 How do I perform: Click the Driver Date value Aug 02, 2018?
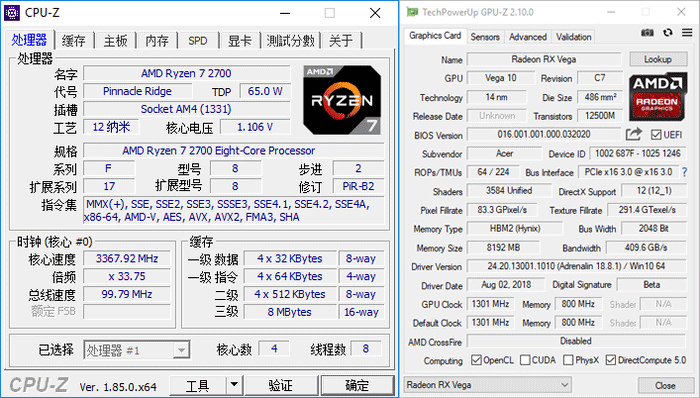(x=506, y=285)
